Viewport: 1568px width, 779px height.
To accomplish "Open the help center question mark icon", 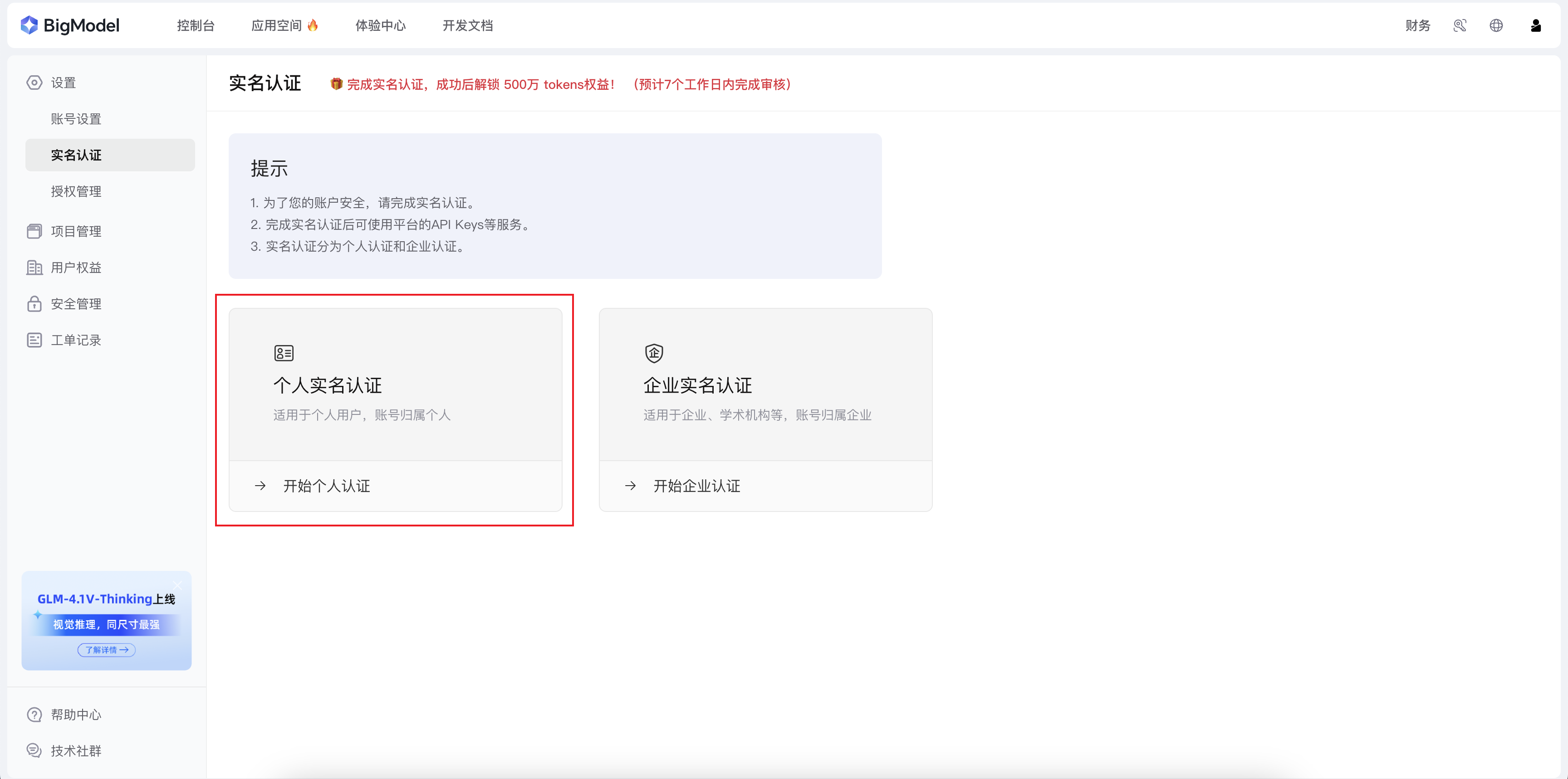I will 34,715.
